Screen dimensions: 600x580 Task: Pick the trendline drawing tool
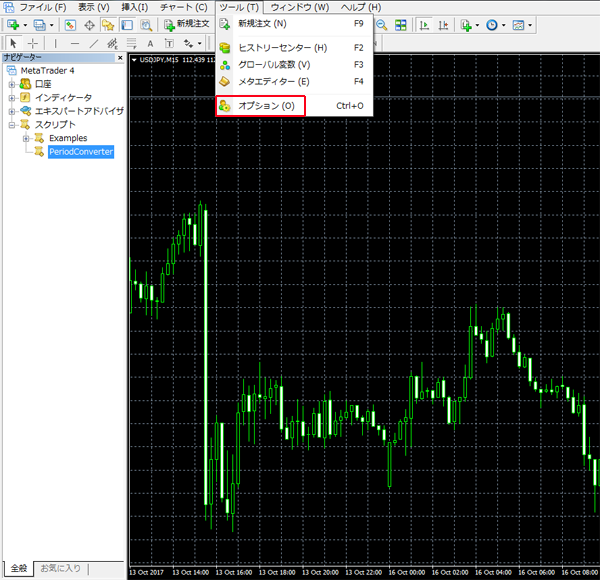pos(93,44)
